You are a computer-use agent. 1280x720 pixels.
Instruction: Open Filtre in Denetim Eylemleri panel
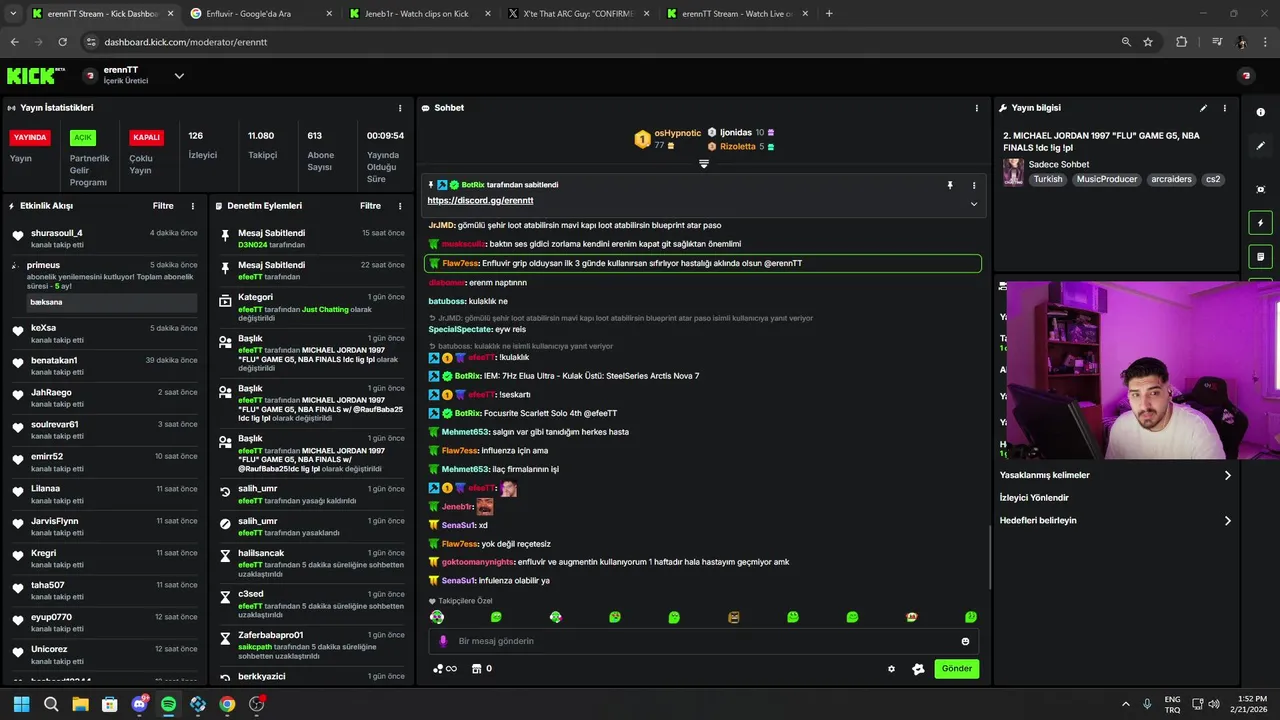click(370, 206)
